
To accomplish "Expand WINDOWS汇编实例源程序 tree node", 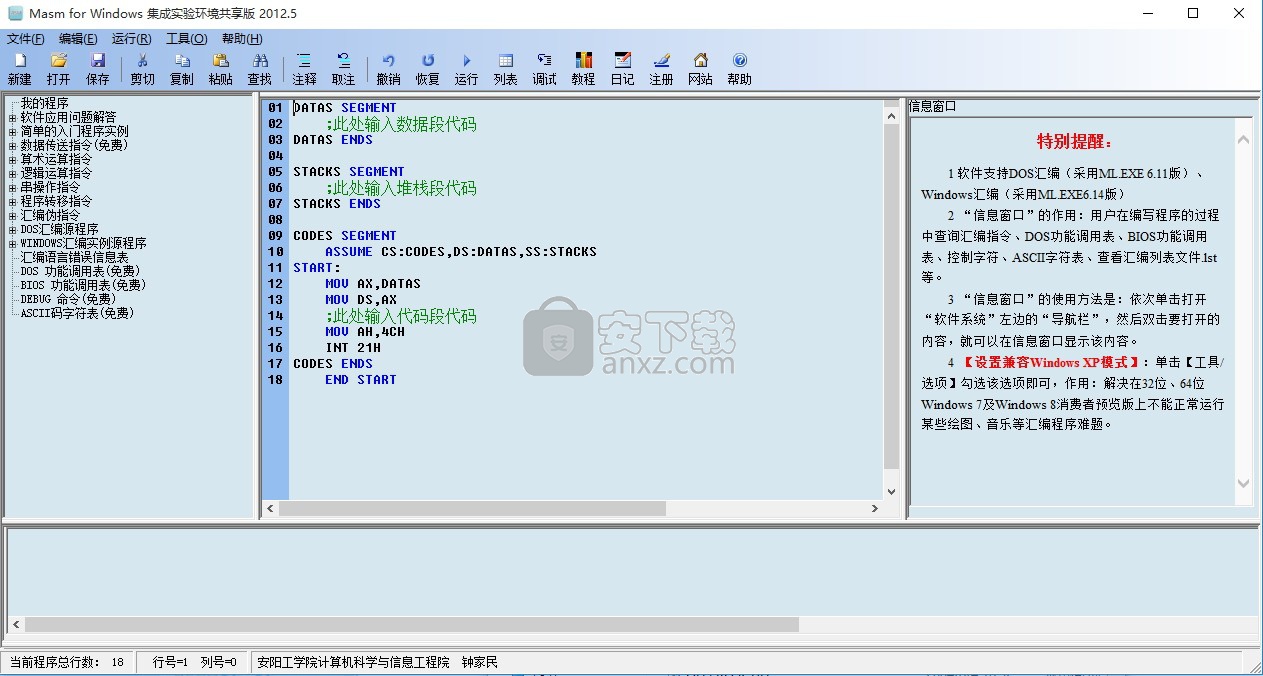I will coord(13,243).
